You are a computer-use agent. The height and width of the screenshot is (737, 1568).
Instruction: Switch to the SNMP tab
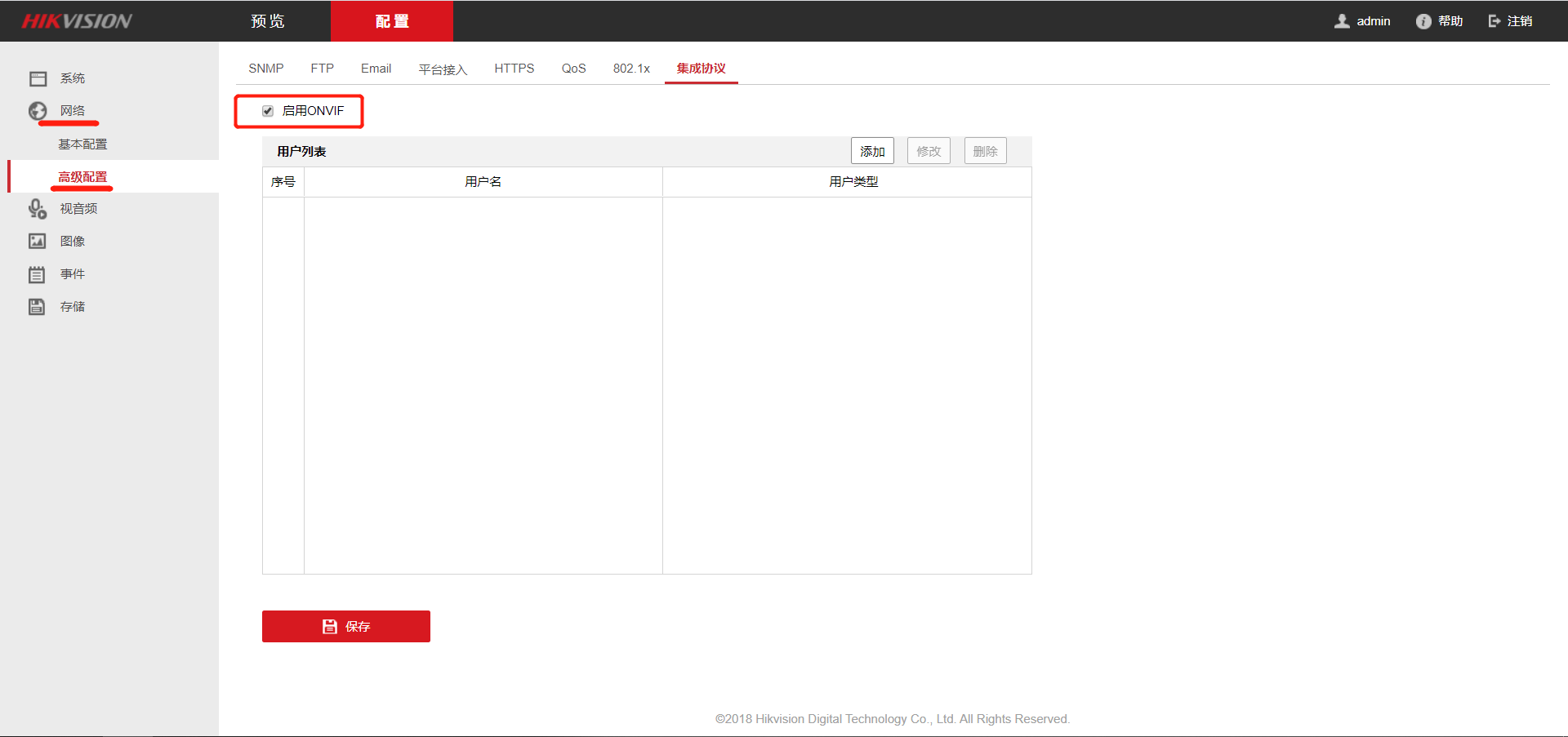coord(266,69)
